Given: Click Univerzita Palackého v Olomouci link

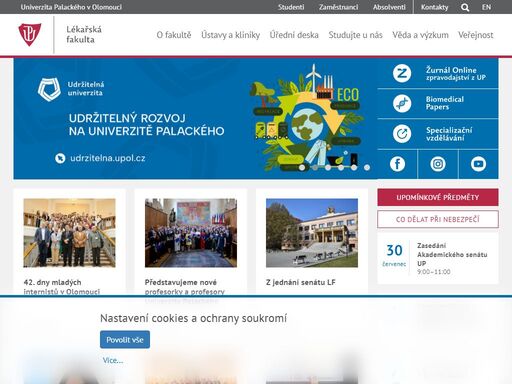Looking at the screenshot, I should [71, 7].
